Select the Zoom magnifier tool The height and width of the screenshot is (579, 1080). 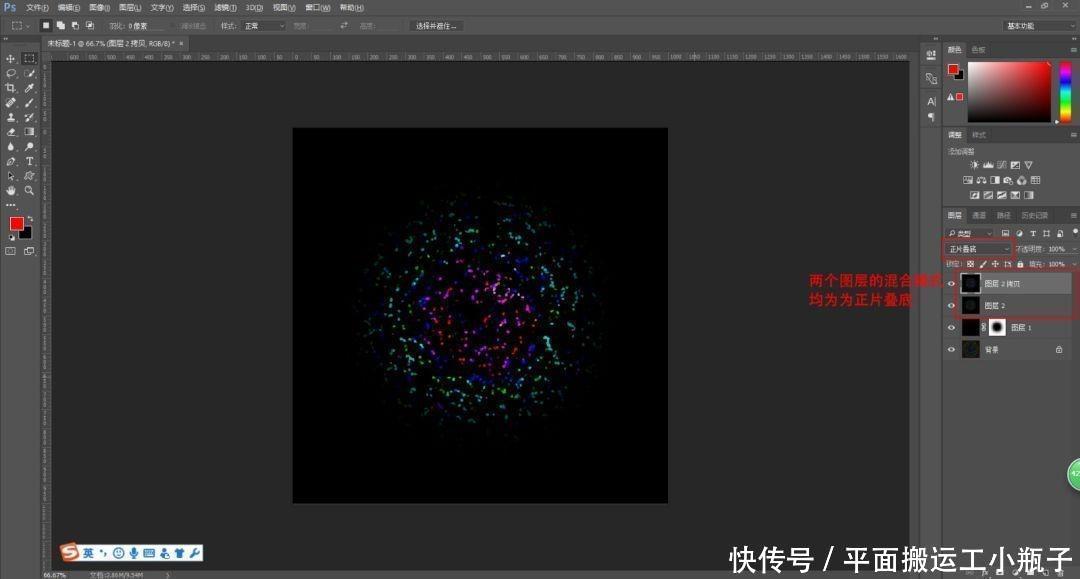pos(29,191)
